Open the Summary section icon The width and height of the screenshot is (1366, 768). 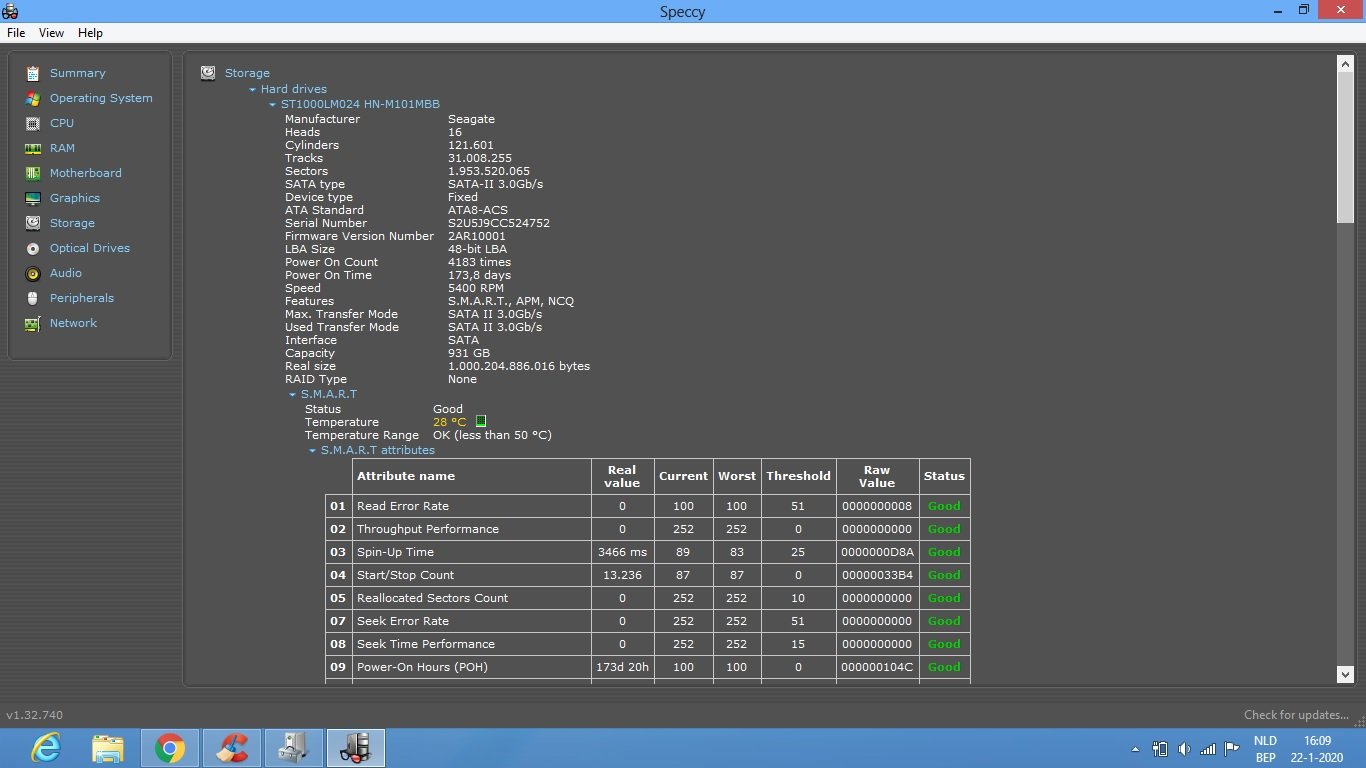point(33,73)
